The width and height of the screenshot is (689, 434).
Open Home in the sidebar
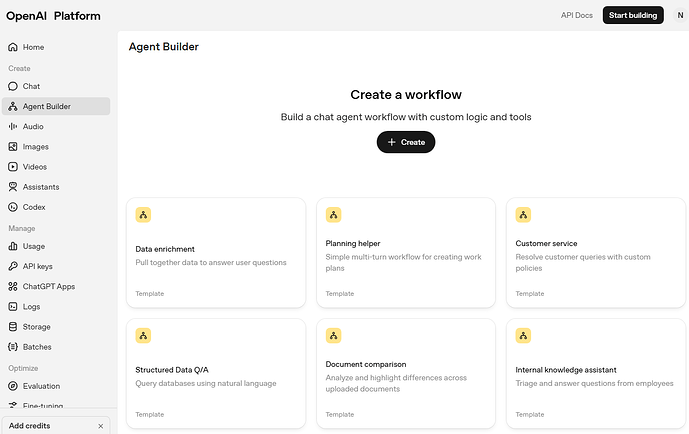click(x=56, y=47)
